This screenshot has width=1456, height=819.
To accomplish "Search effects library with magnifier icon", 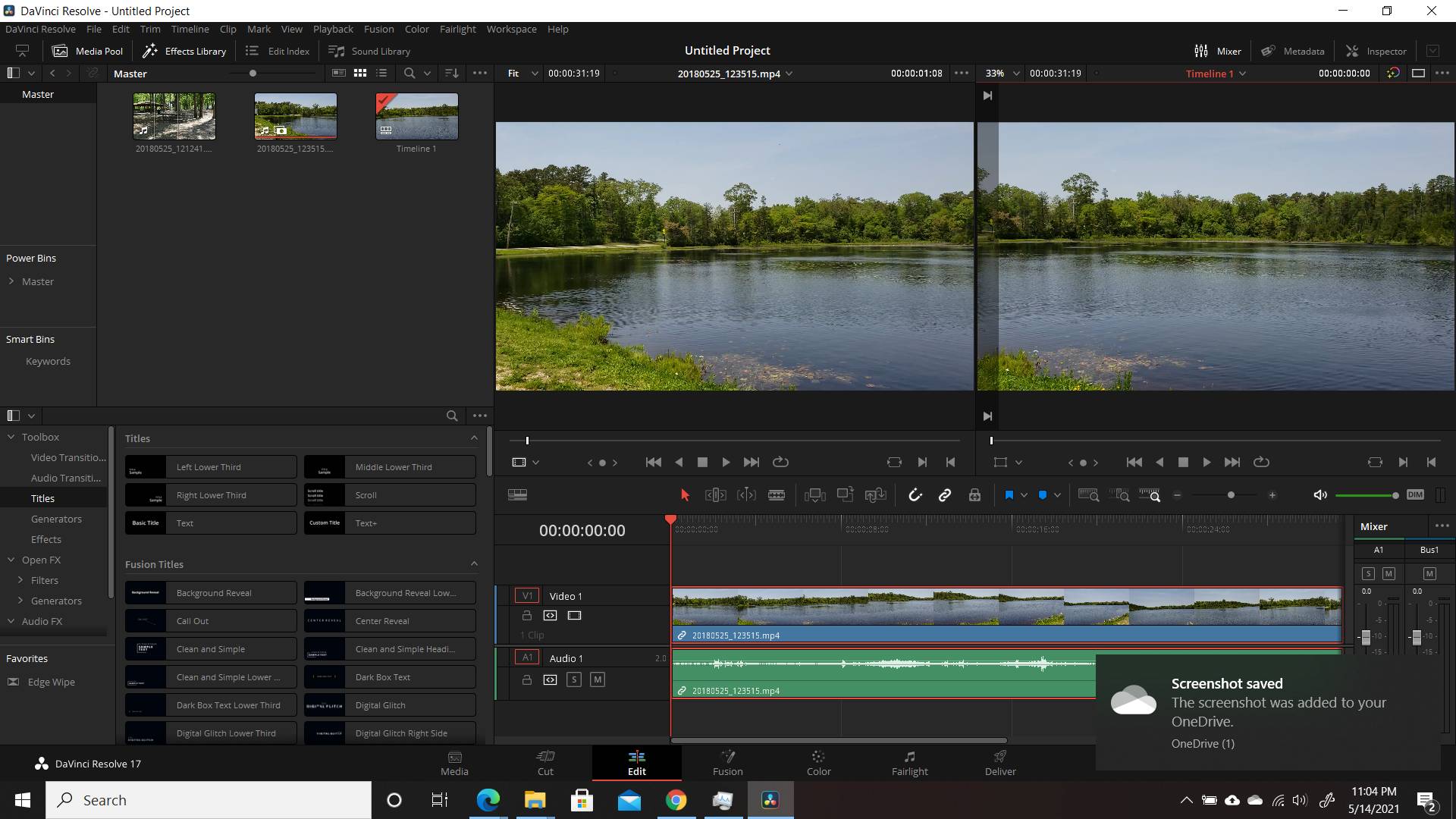I will point(452,416).
